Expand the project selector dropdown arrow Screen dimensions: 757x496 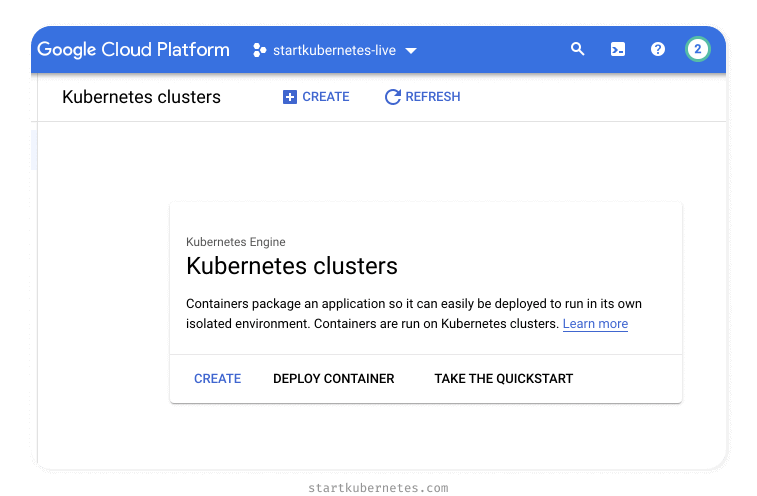click(411, 50)
